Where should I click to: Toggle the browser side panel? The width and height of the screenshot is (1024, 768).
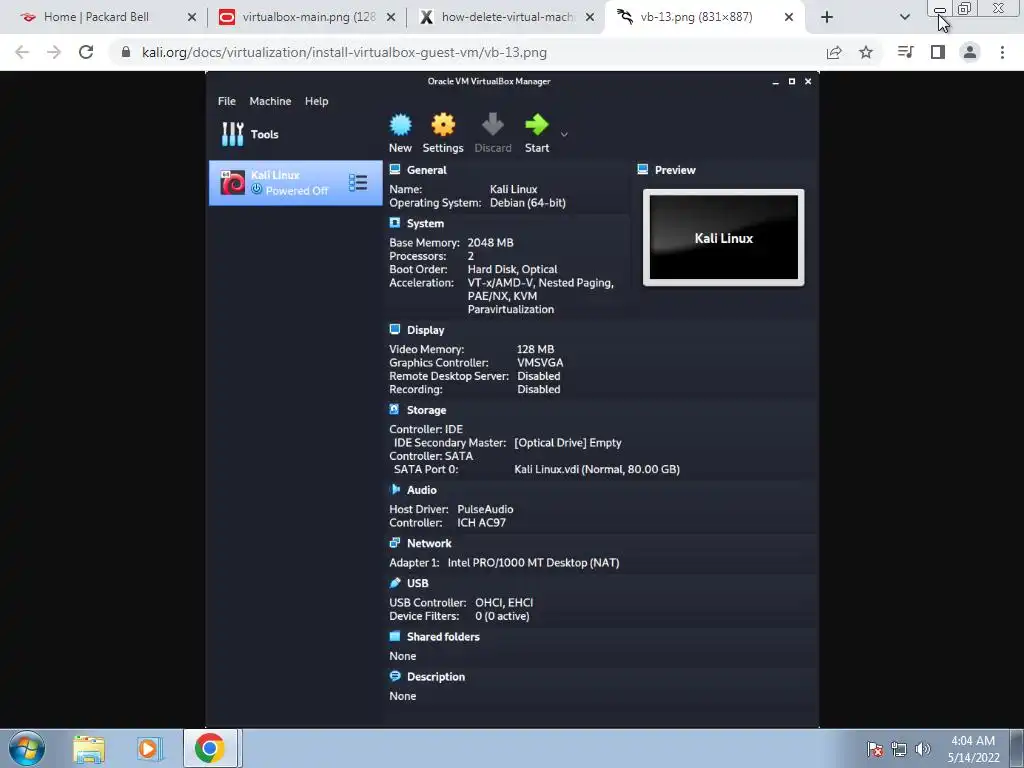pos(938,52)
